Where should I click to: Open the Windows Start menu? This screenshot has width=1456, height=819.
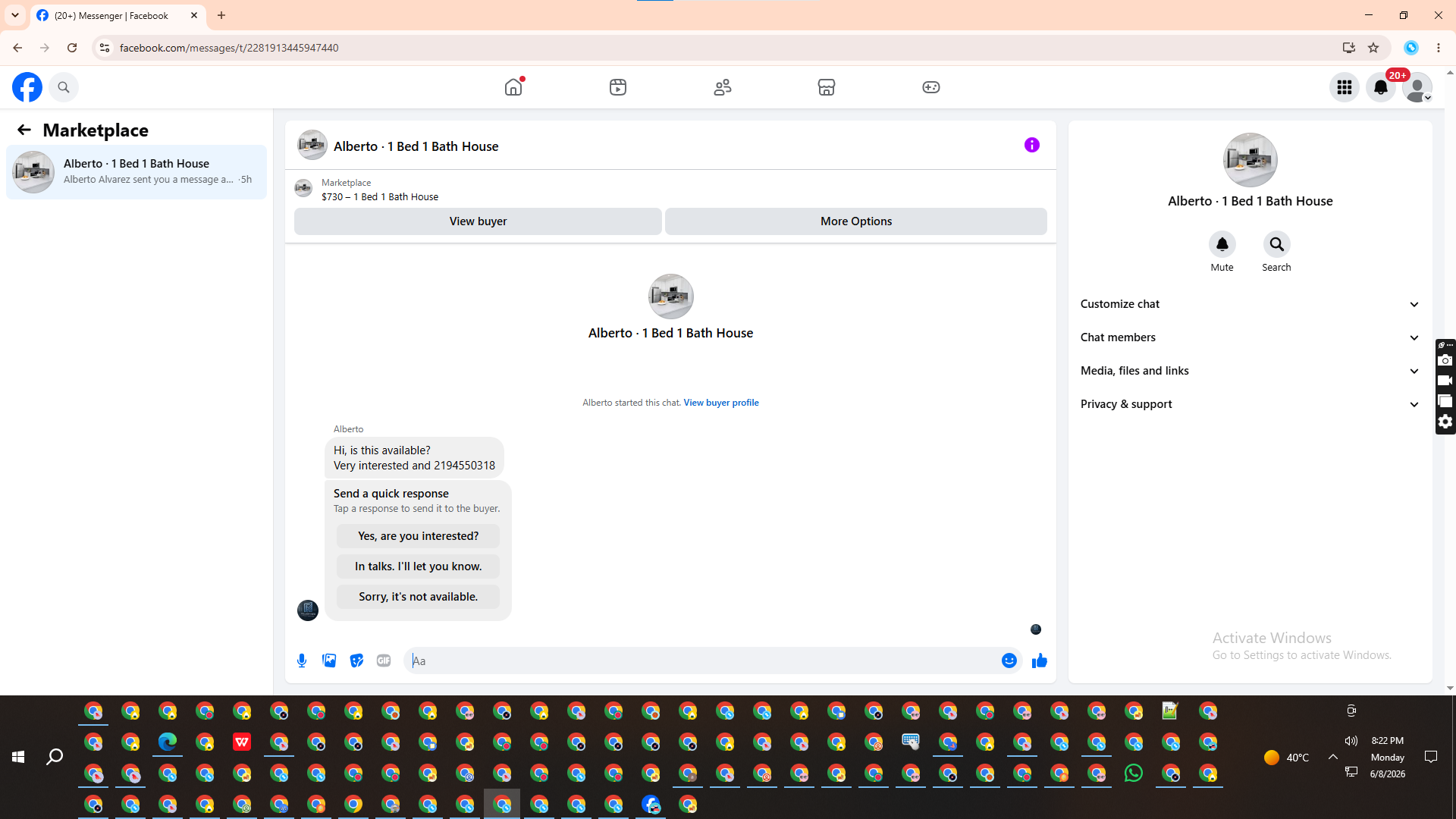(x=18, y=757)
